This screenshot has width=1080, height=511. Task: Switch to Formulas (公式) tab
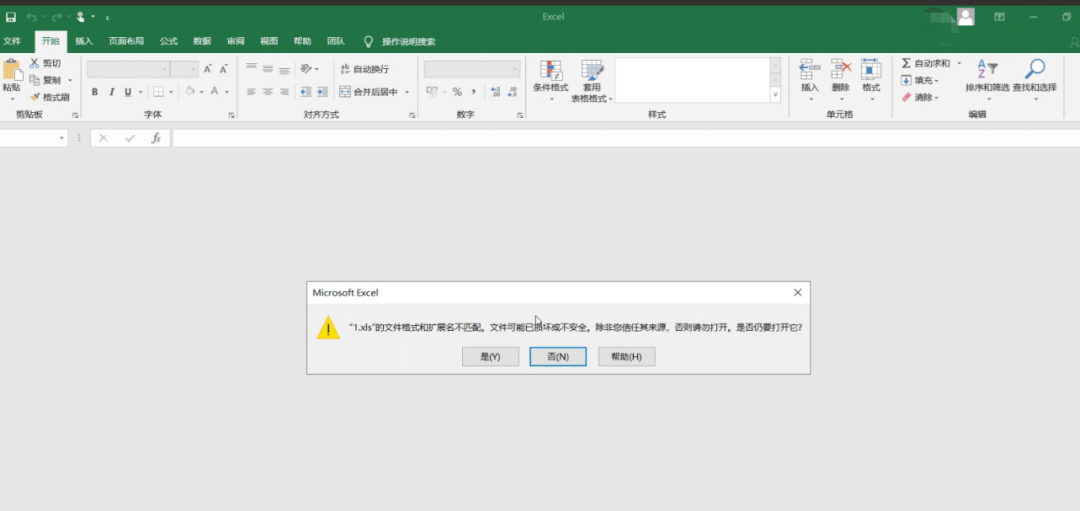pos(169,41)
